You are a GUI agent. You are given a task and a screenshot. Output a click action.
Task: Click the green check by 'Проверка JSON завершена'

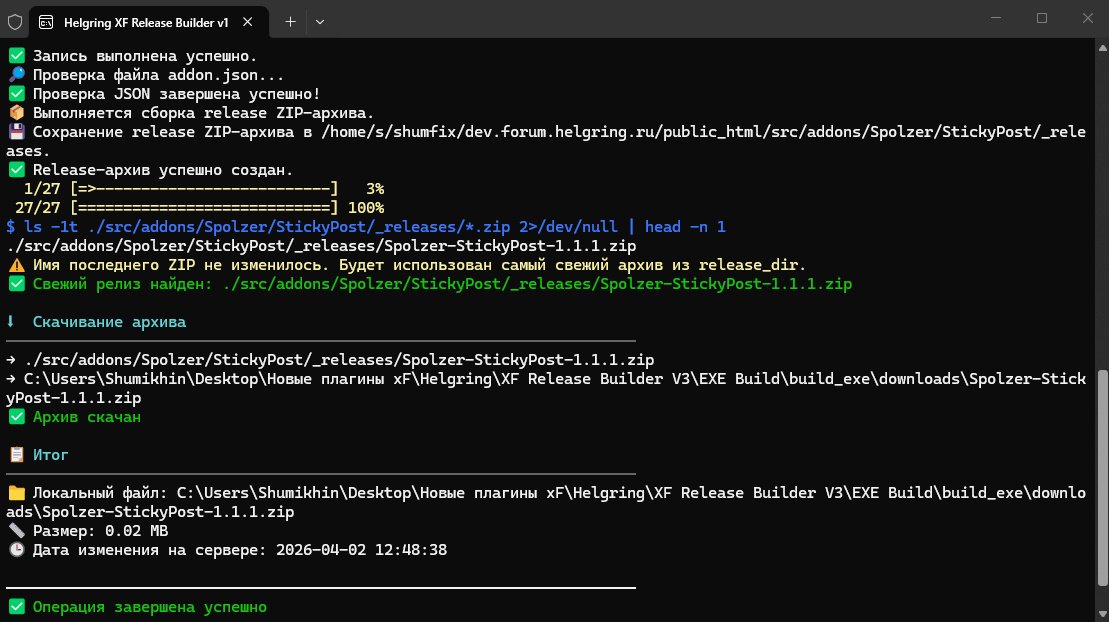coord(16,94)
